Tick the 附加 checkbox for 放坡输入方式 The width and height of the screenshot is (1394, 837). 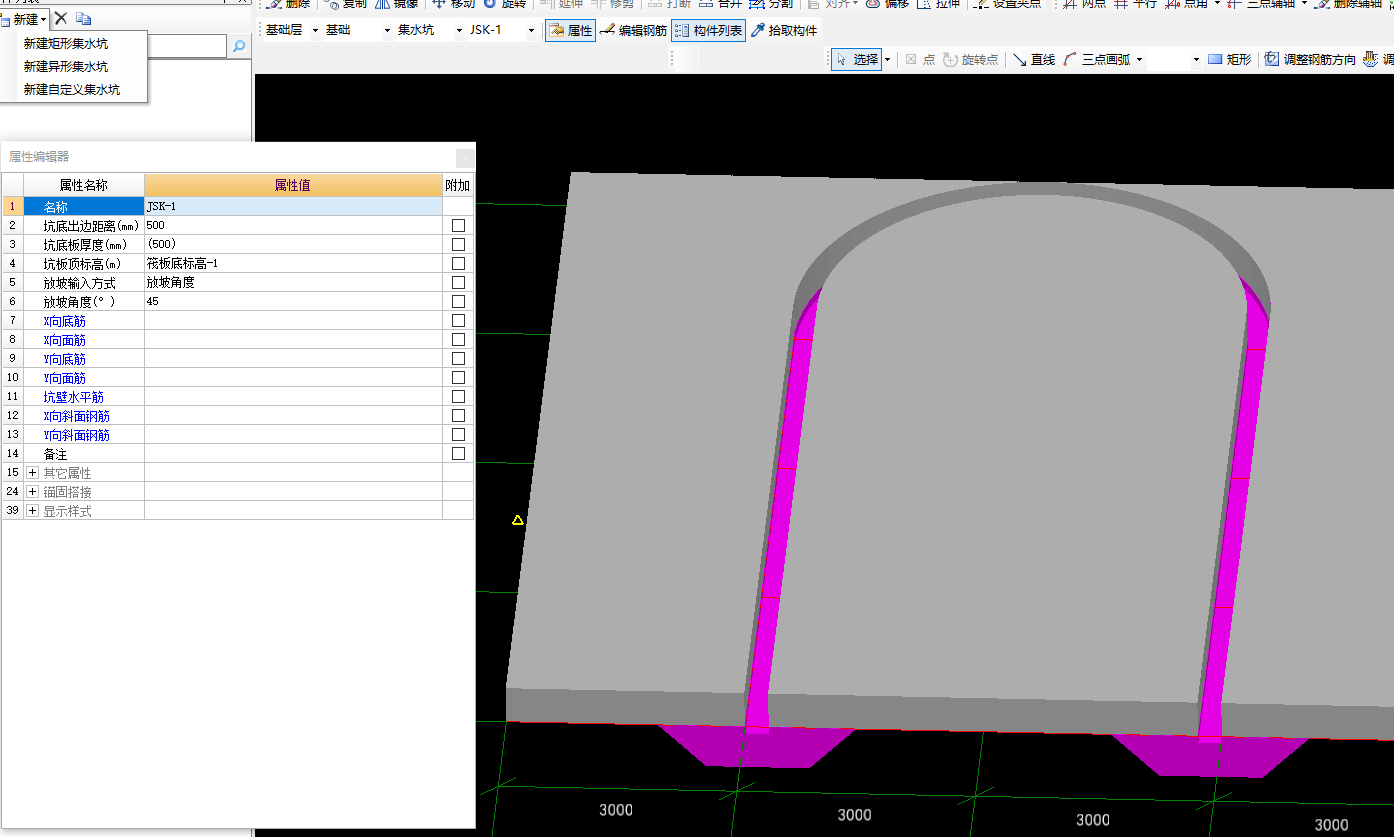pyautogui.click(x=458, y=283)
